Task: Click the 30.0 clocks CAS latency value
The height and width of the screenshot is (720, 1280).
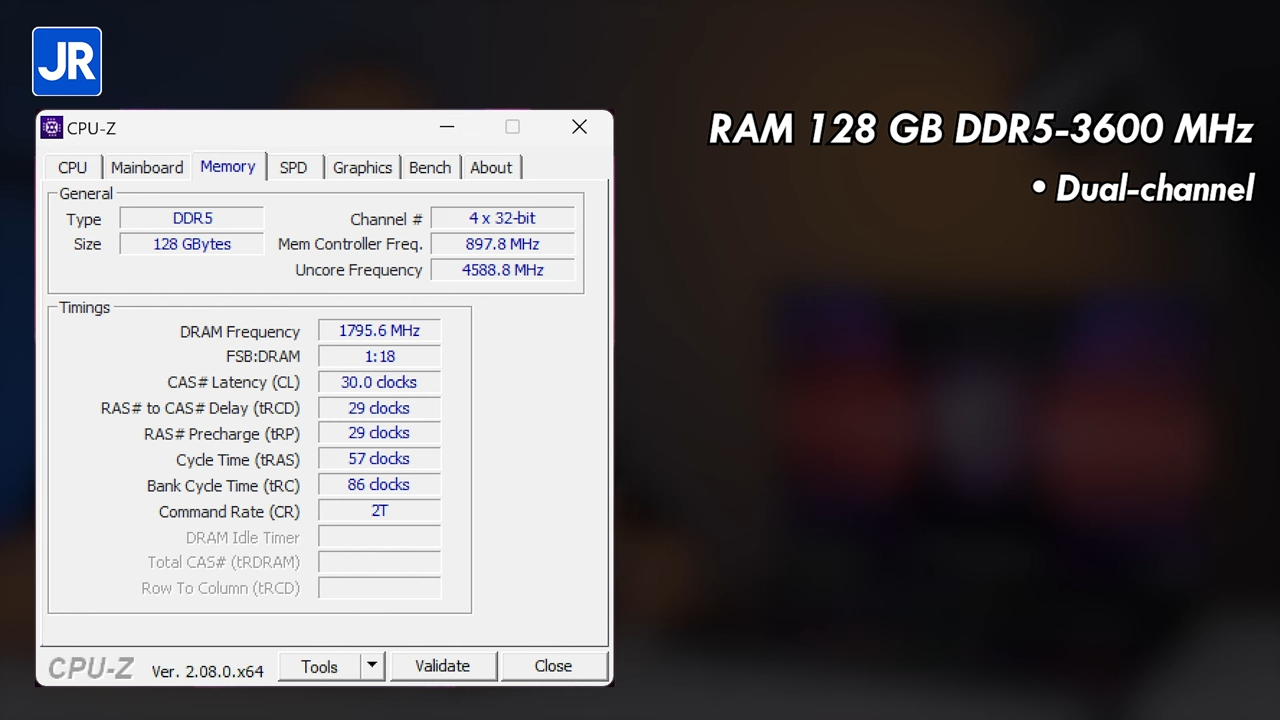Action: (379, 382)
